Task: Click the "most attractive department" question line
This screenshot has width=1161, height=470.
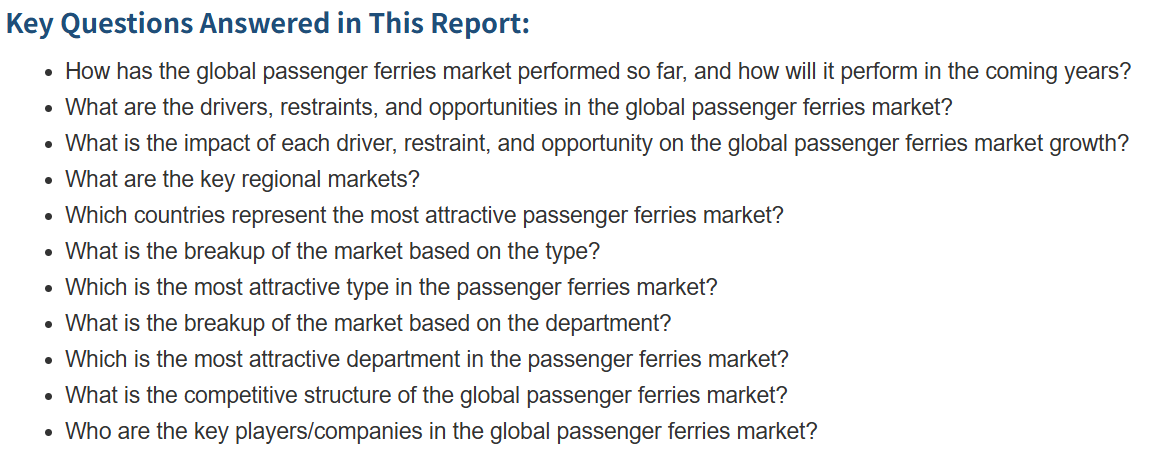Action: point(427,360)
